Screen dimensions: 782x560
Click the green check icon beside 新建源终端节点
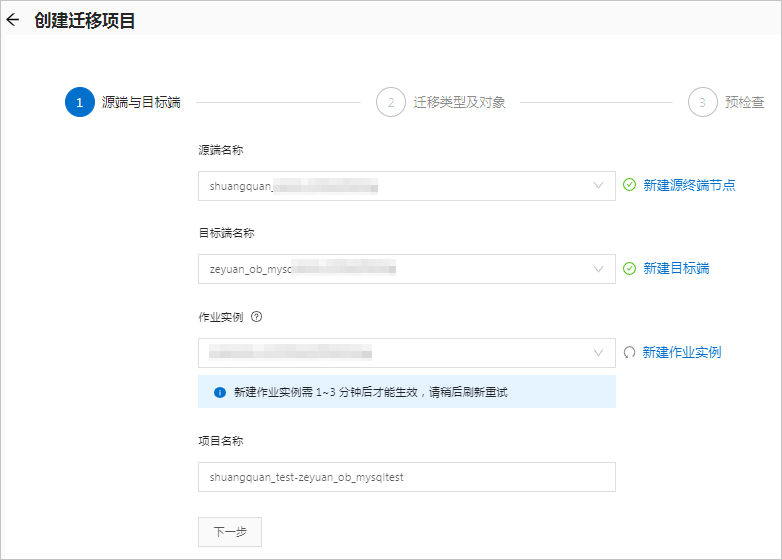click(629, 185)
